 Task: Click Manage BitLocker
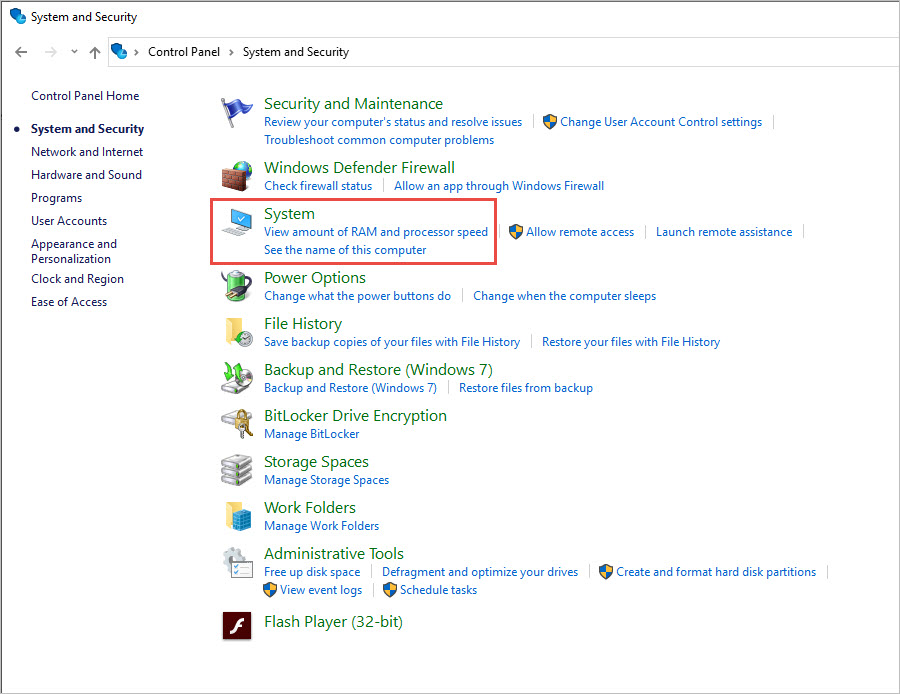312,434
